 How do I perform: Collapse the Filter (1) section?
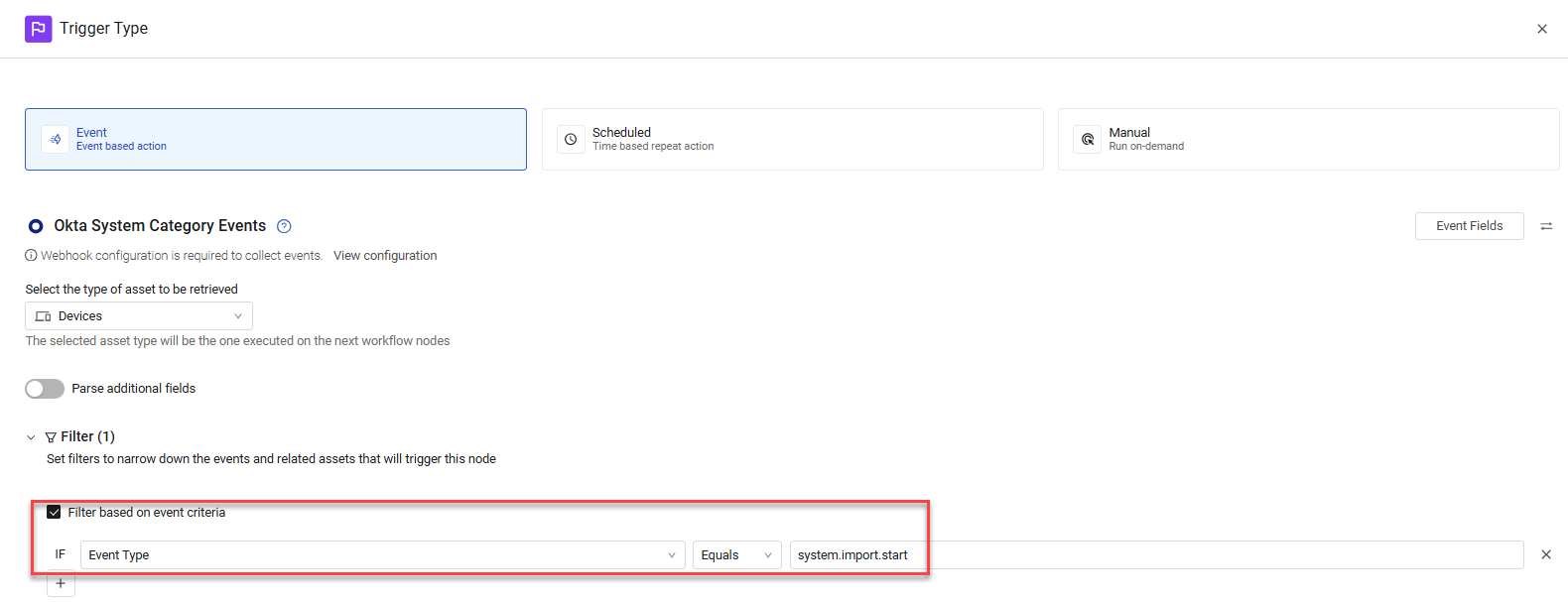coord(31,437)
